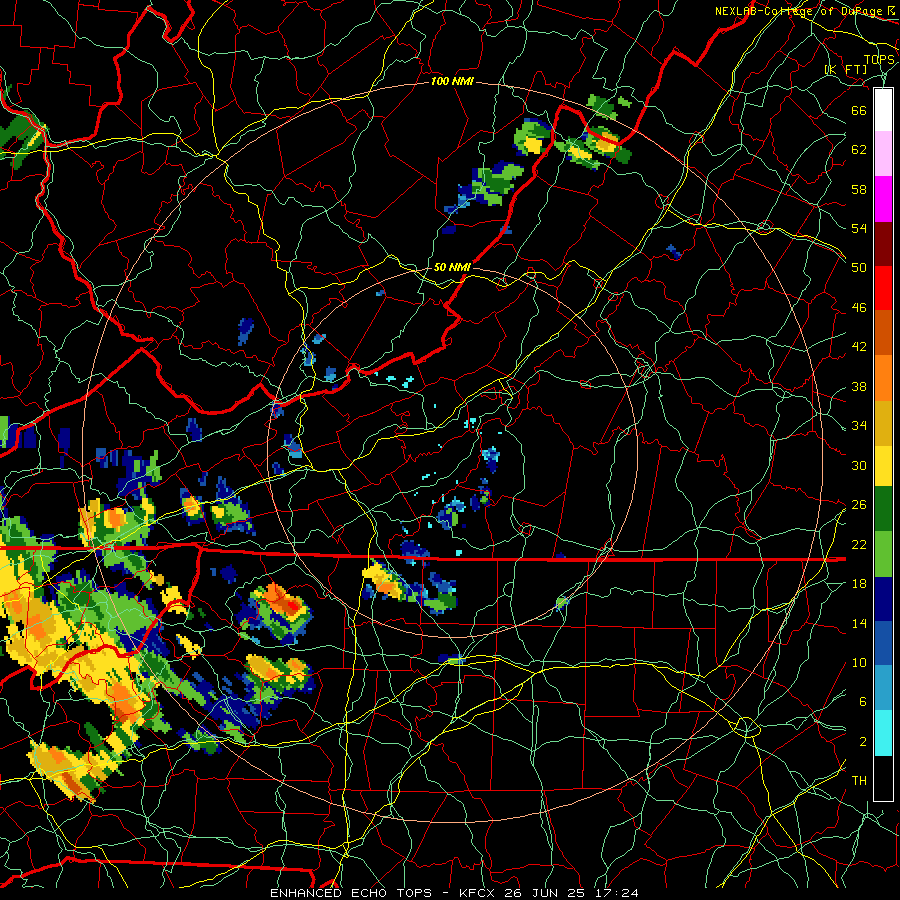This screenshot has width=900, height=900.
Task: Click the magenta legend swatch
Action: pyautogui.click(x=883, y=199)
